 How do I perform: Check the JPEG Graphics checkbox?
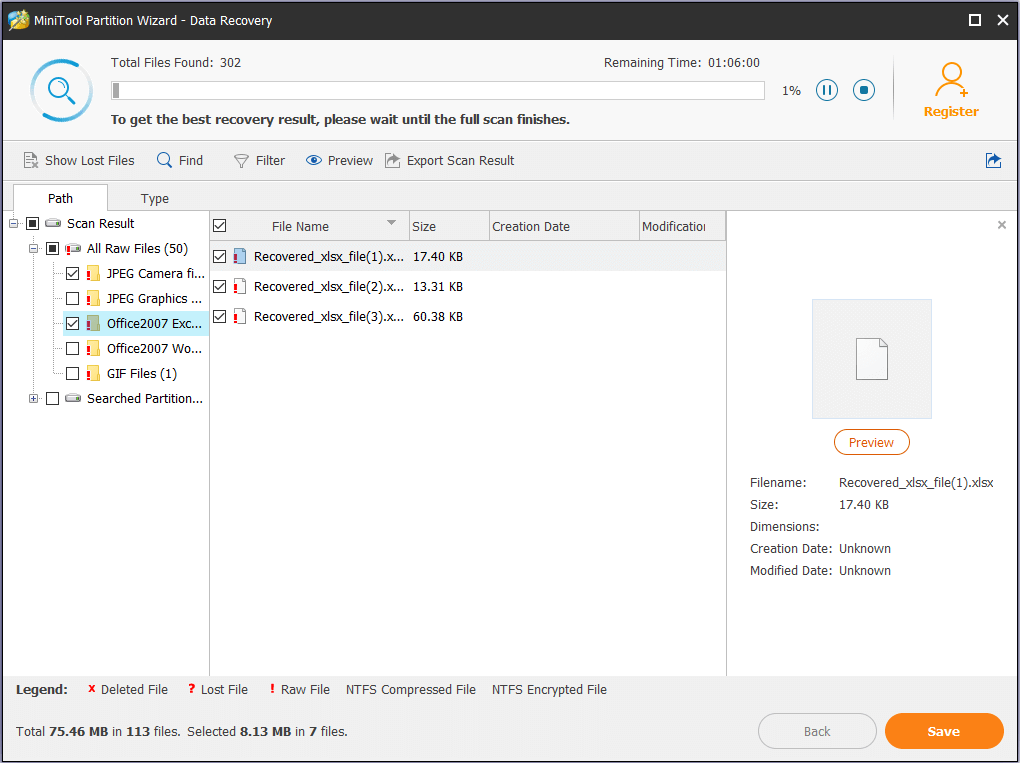72,299
